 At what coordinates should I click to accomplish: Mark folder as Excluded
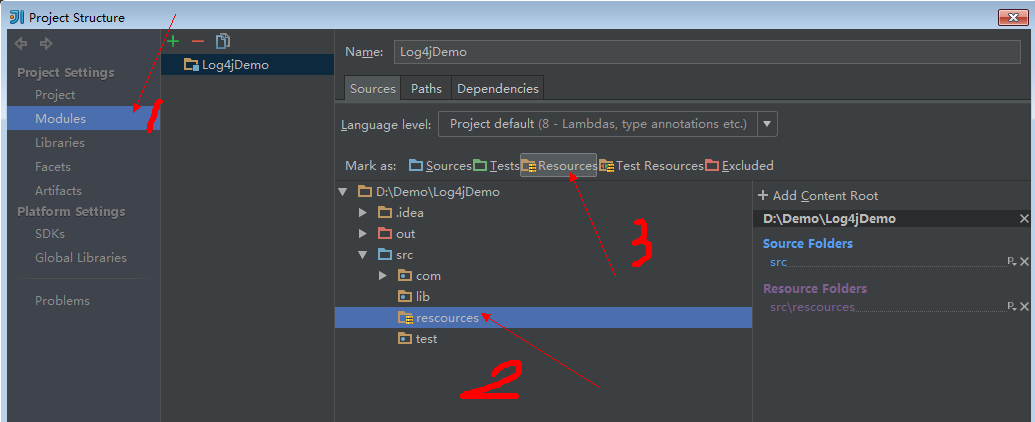point(739,166)
